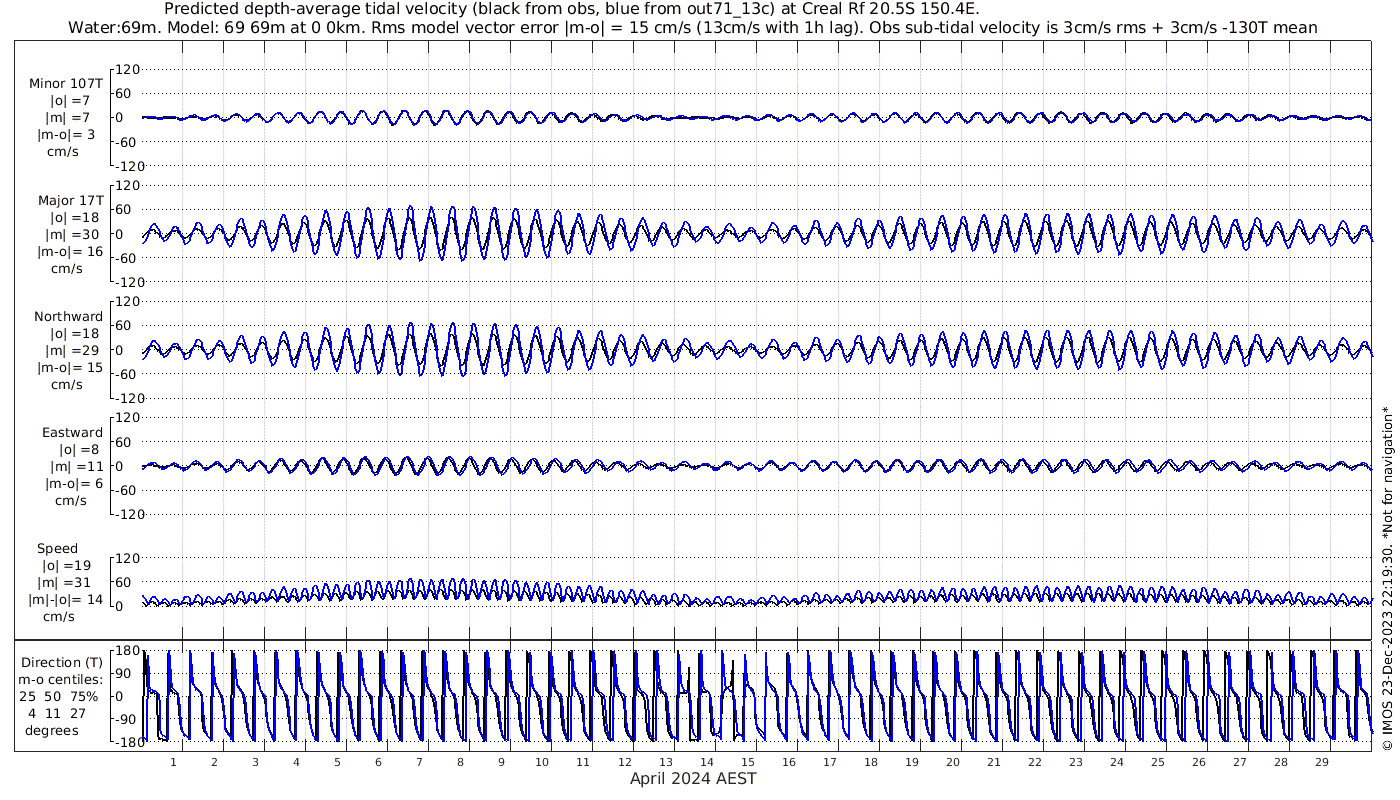Click the '|m| =30' value under Major 17T
Image resolution: width=1400 pixels, height=800 pixels.
(x=68, y=235)
